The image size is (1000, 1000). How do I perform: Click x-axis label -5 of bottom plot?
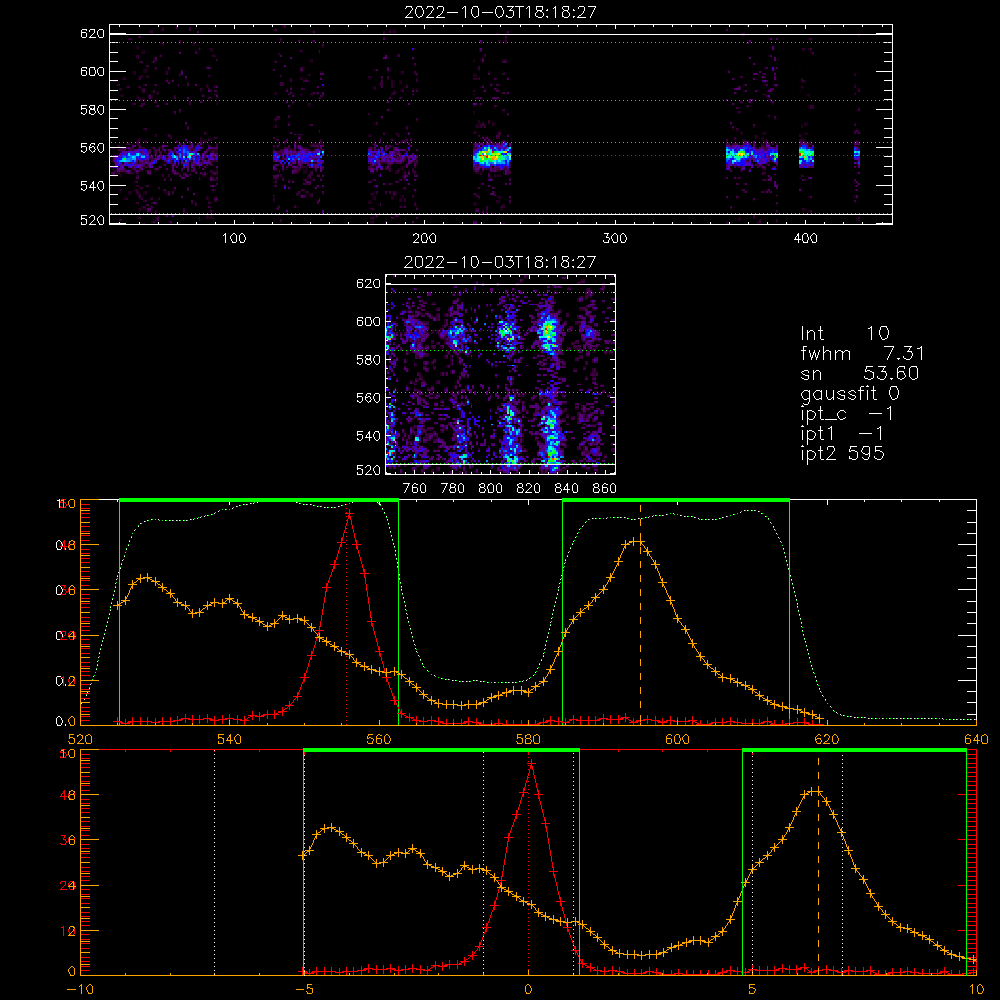pyautogui.click(x=304, y=989)
